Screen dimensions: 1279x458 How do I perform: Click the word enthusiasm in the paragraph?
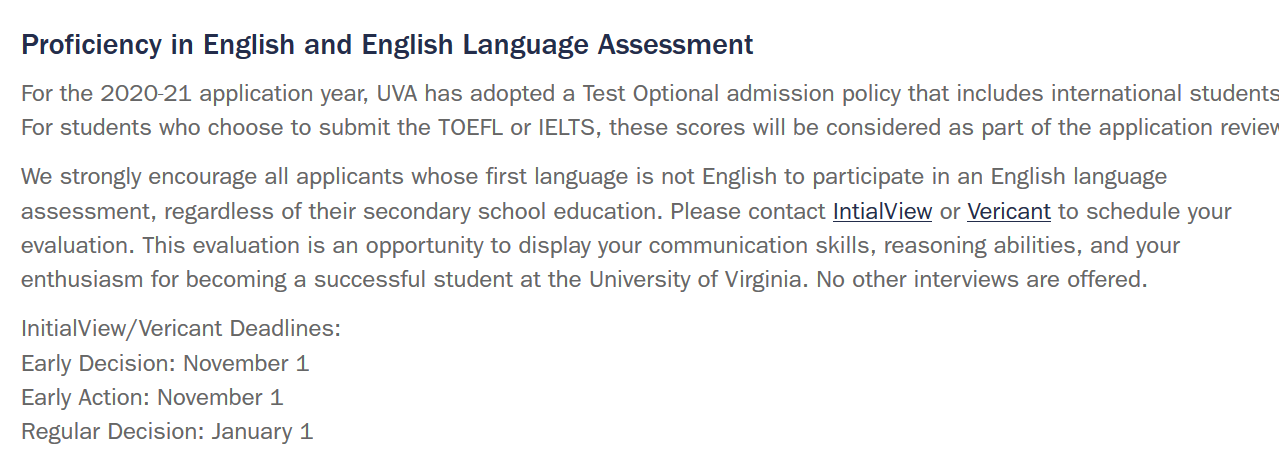pos(83,279)
